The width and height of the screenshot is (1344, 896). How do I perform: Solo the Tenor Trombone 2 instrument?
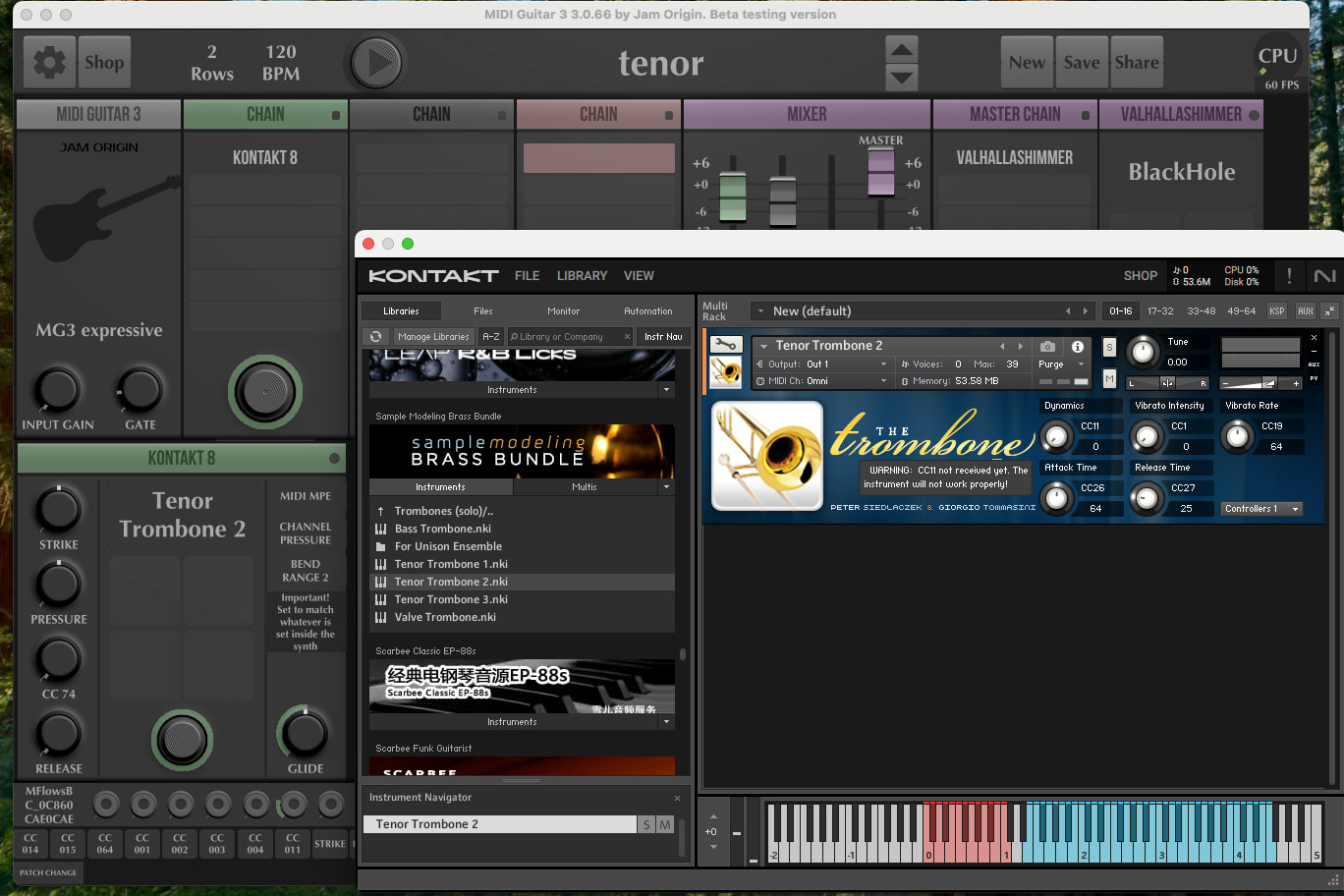pyautogui.click(x=1109, y=347)
